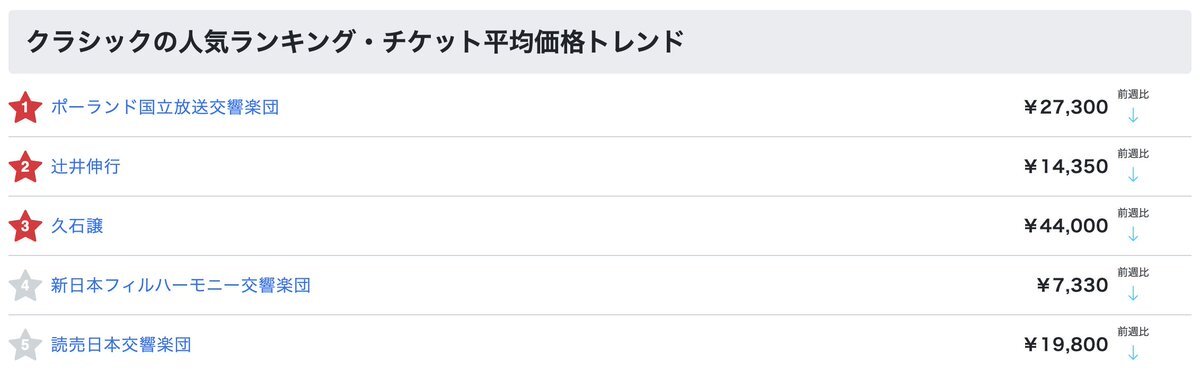Open the 辻井伸行 link

86,167
